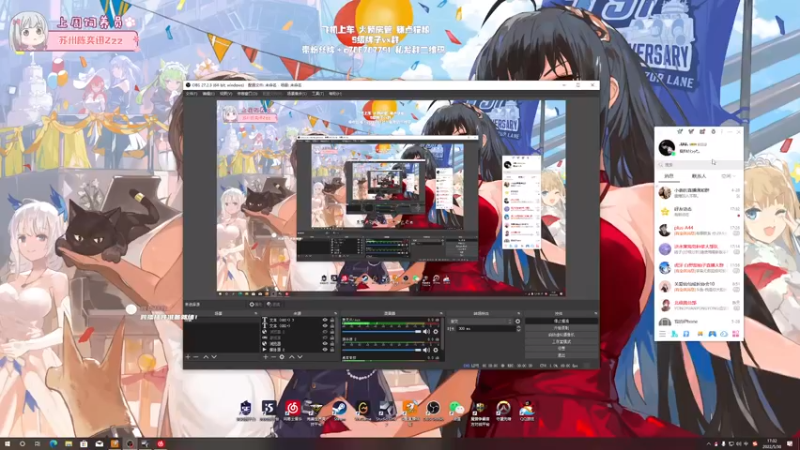Viewport: 800px width, 450px height.
Task: Show hidden icons chevron in system tray
Action: (x=708, y=444)
